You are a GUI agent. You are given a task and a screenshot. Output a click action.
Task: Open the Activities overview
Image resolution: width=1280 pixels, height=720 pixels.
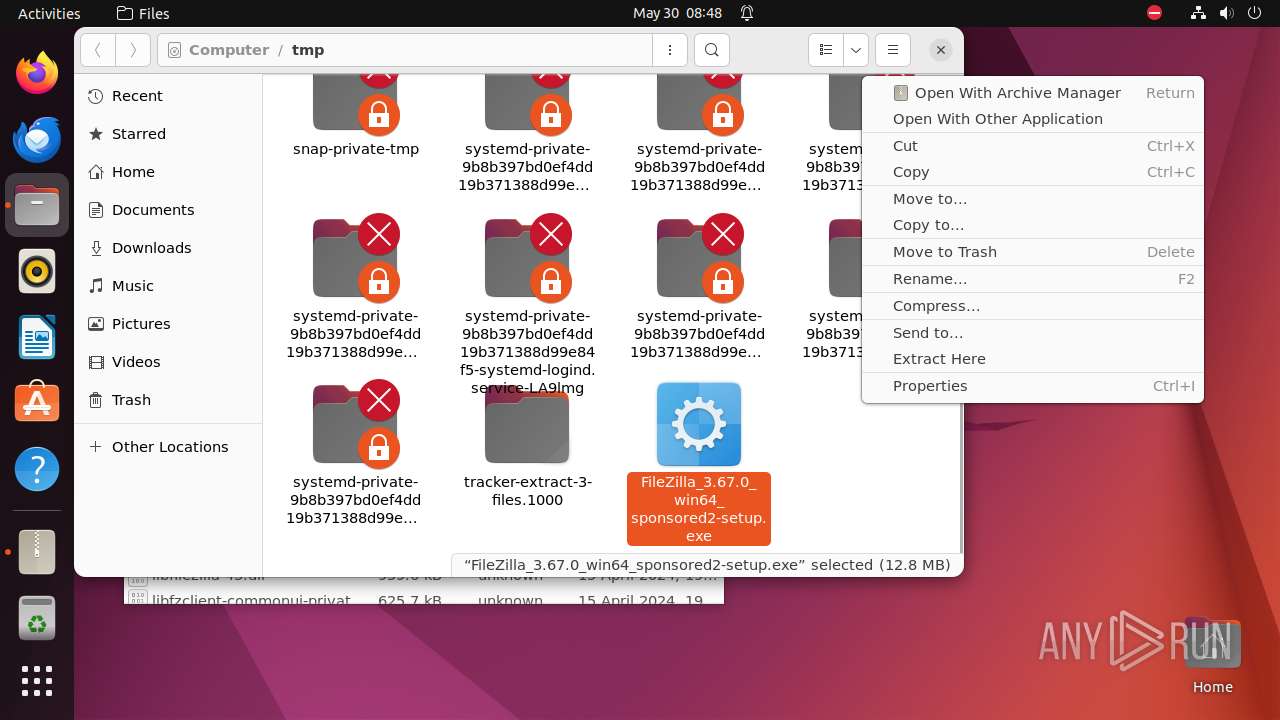coord(49,14)
